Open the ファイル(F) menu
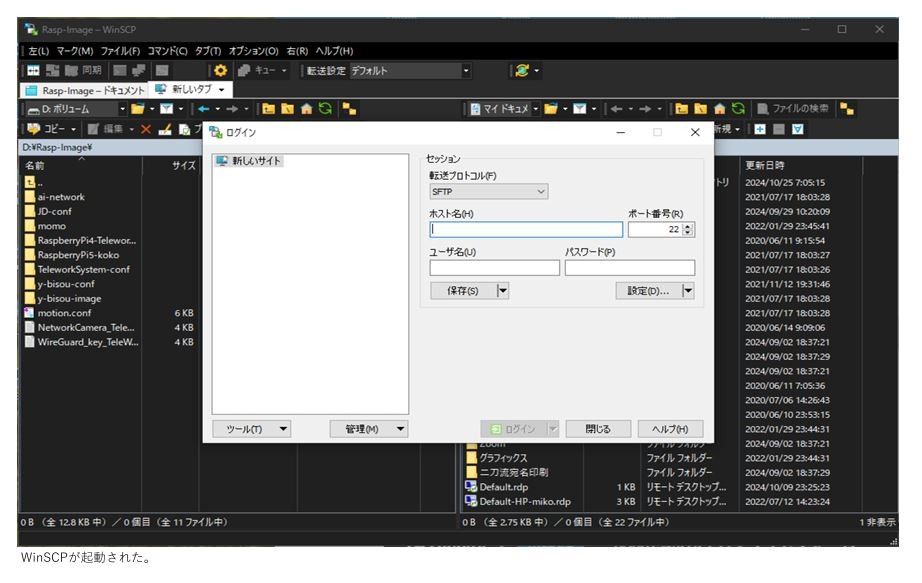 point(120,51)
